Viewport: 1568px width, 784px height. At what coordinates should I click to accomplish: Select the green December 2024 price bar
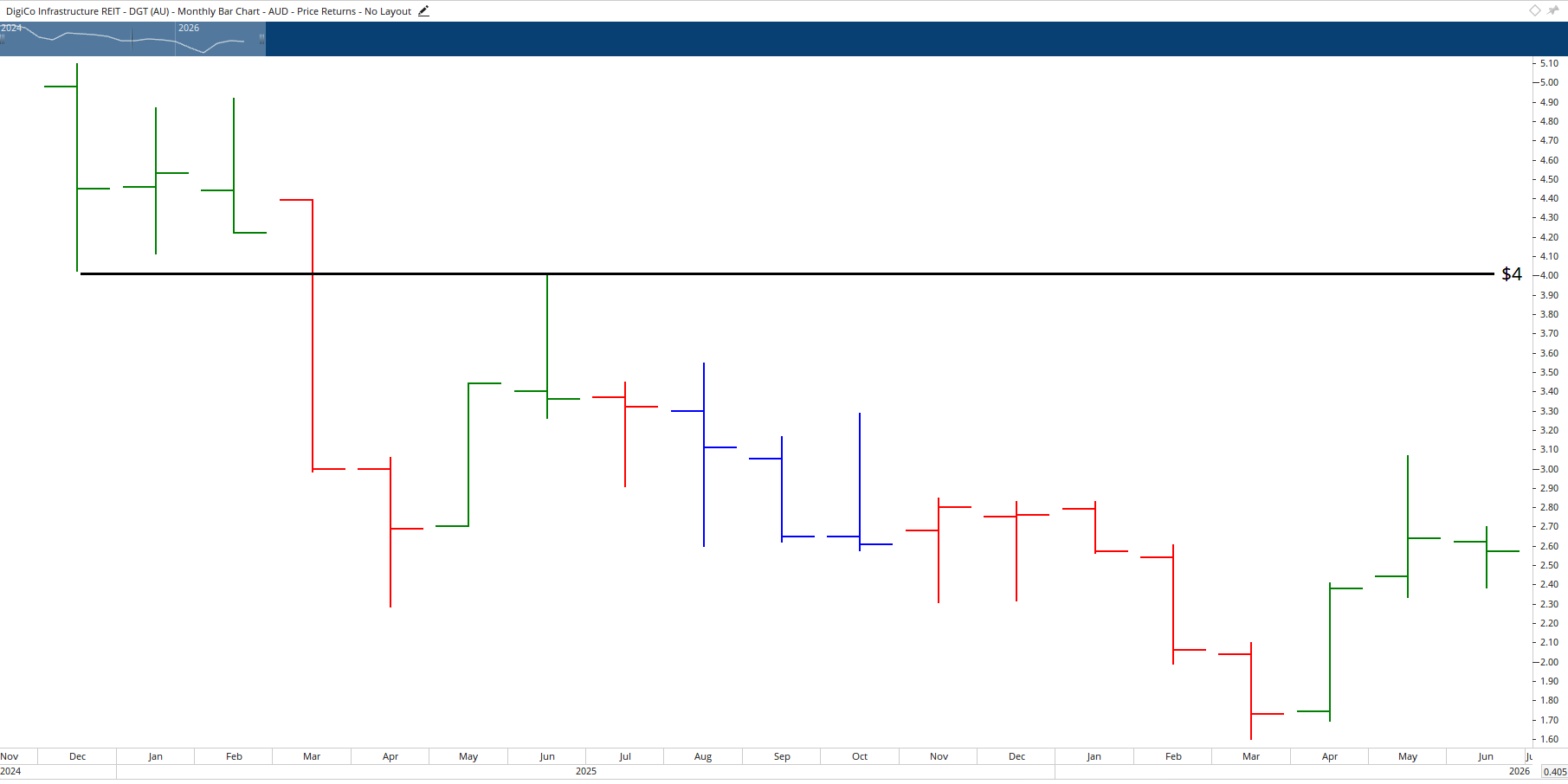77,167
